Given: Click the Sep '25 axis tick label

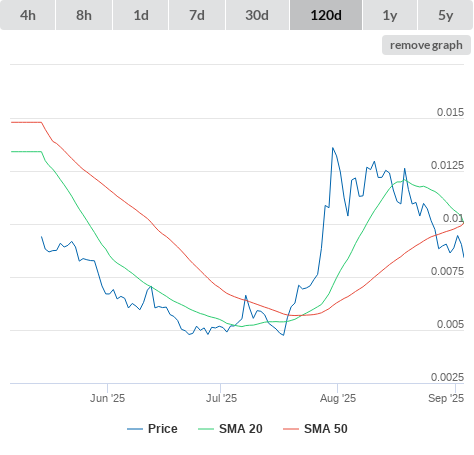Looking at the screenshot, I should (446, 398).
